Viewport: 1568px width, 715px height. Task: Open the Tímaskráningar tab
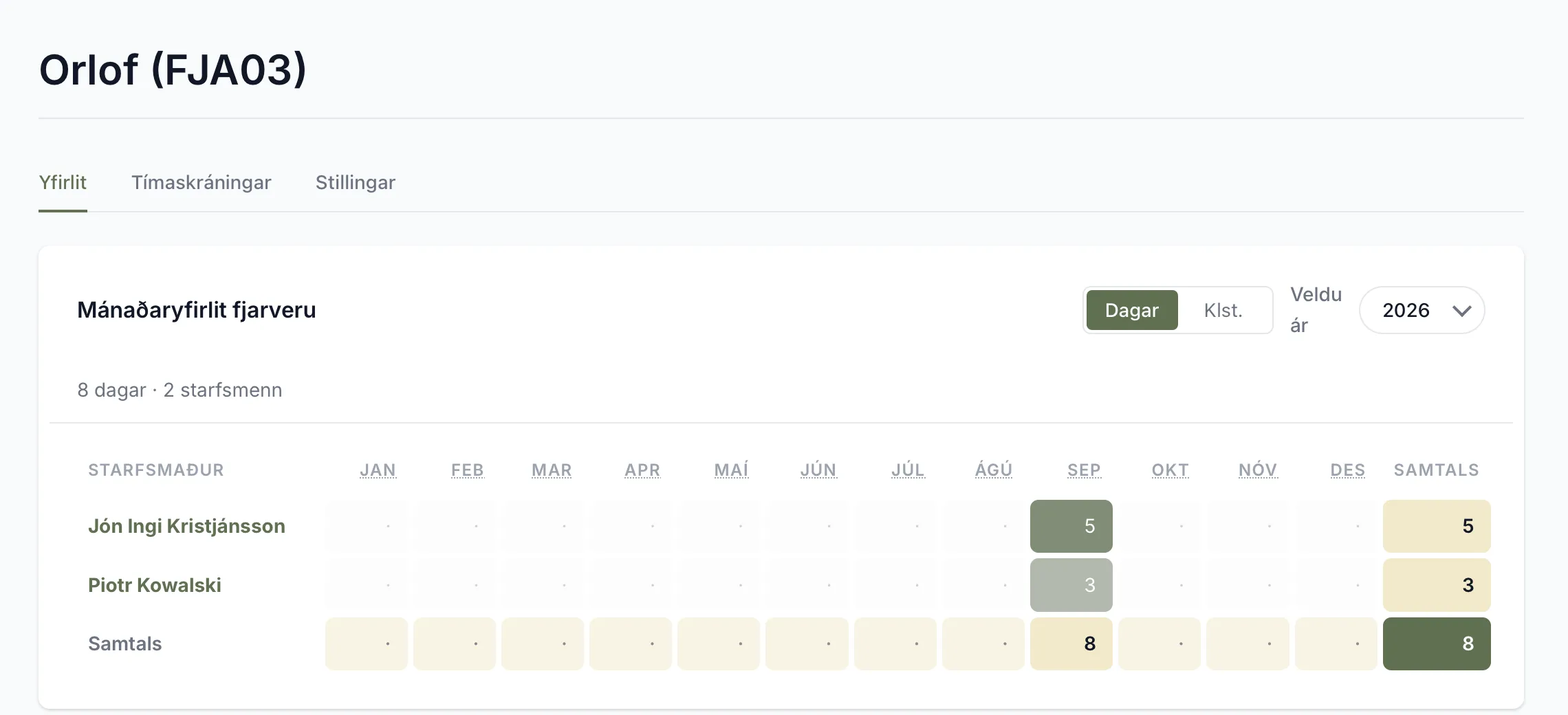tap(202, 183)
